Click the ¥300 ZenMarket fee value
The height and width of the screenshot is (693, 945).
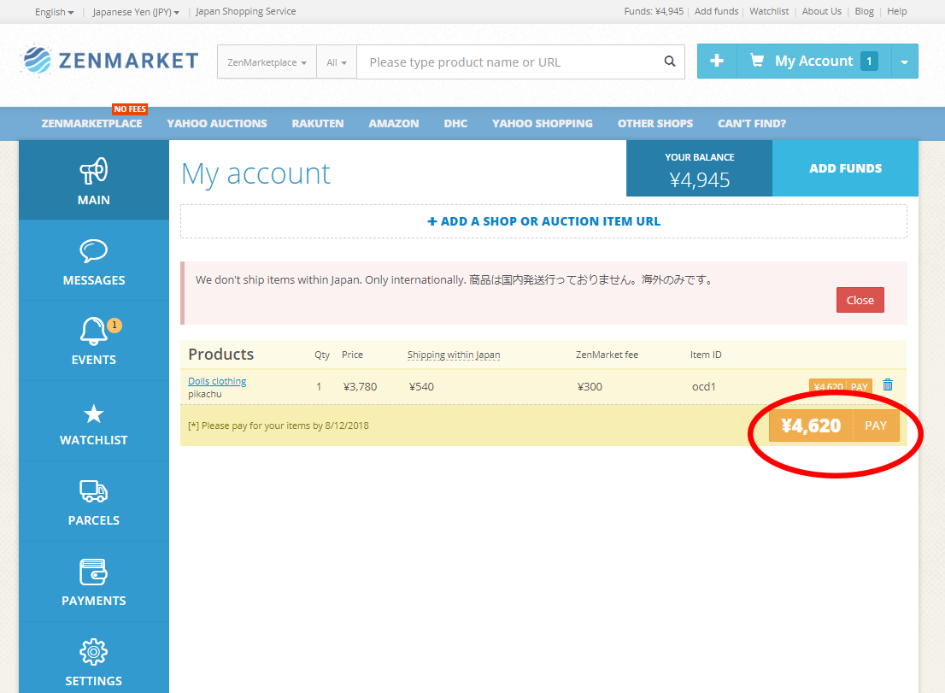coord(589,387)
